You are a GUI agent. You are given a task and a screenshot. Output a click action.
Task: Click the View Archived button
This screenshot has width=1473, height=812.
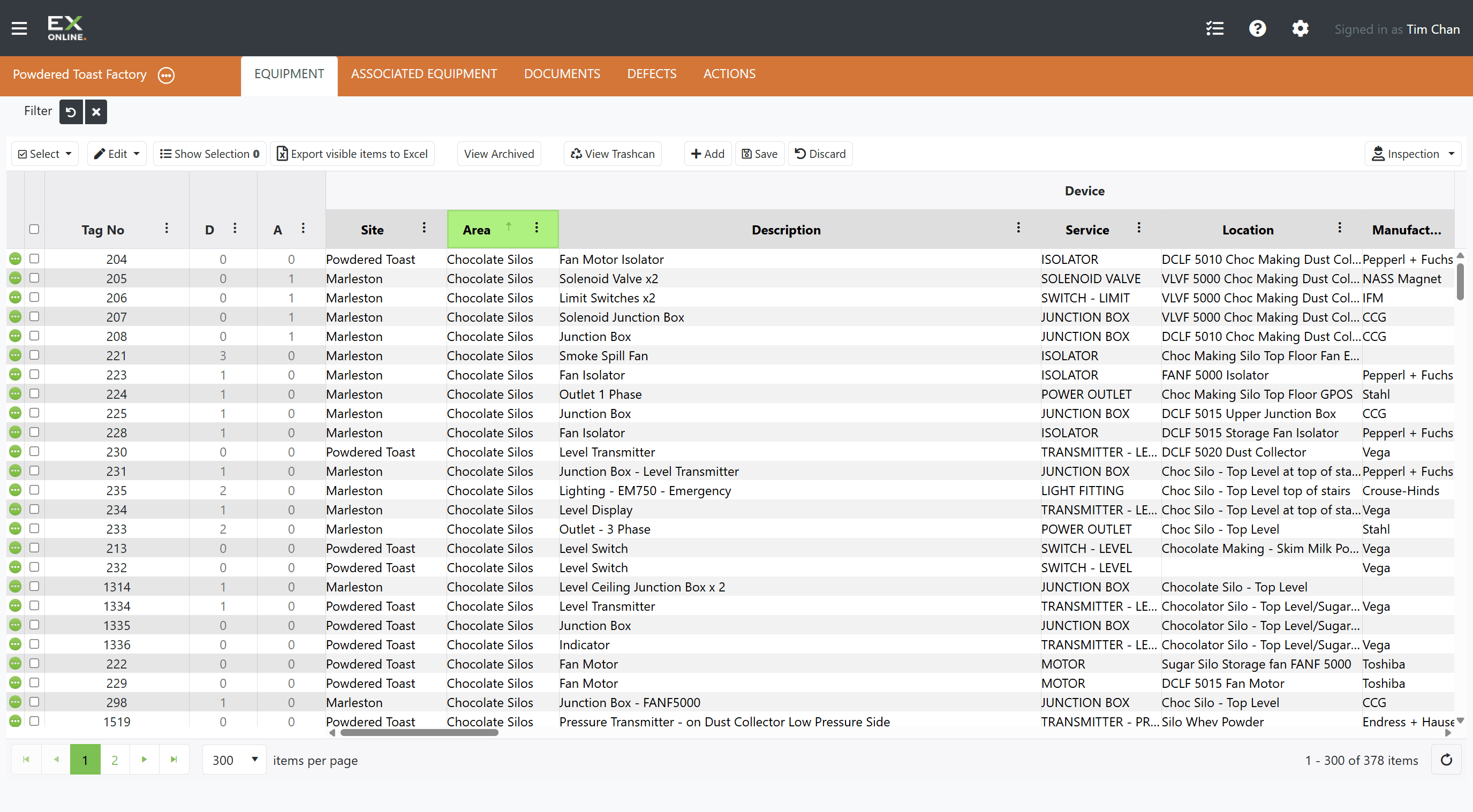click(498, 154)
